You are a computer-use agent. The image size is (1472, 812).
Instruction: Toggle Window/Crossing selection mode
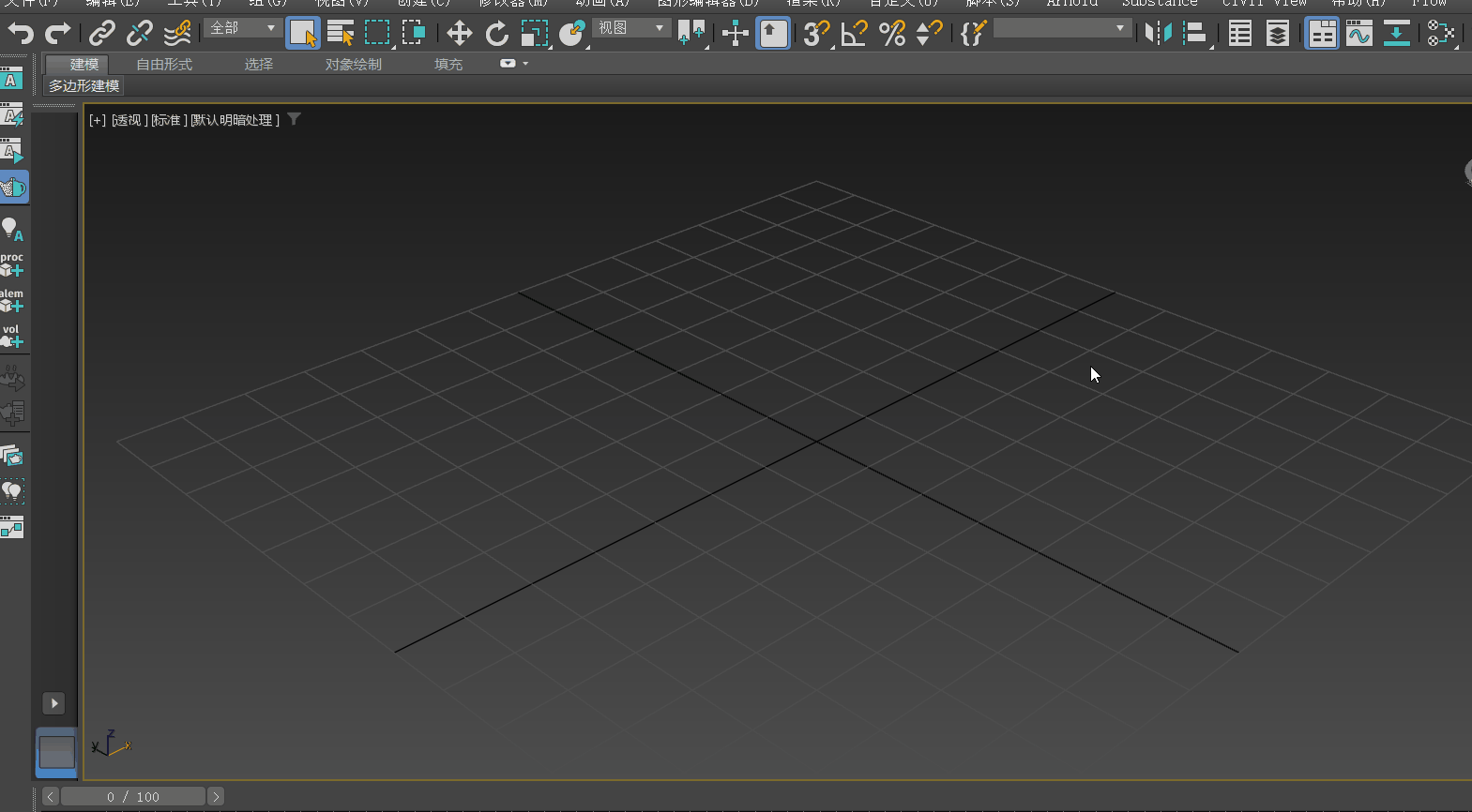click(x=414, y=34)
